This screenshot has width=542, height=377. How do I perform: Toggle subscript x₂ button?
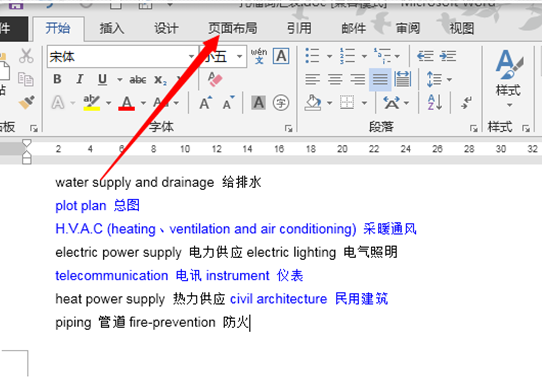click(x=160, y=80)
